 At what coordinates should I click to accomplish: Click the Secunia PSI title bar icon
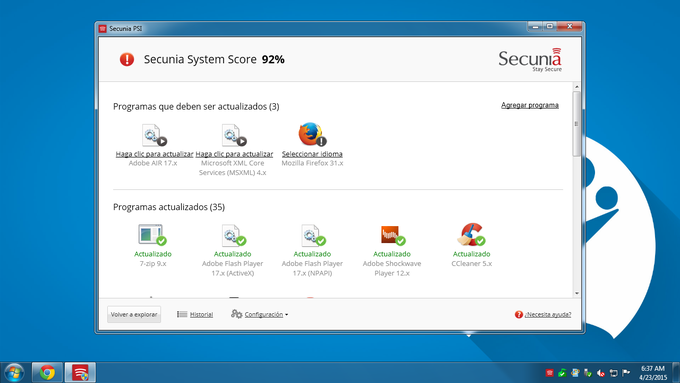tap(102, 29)
